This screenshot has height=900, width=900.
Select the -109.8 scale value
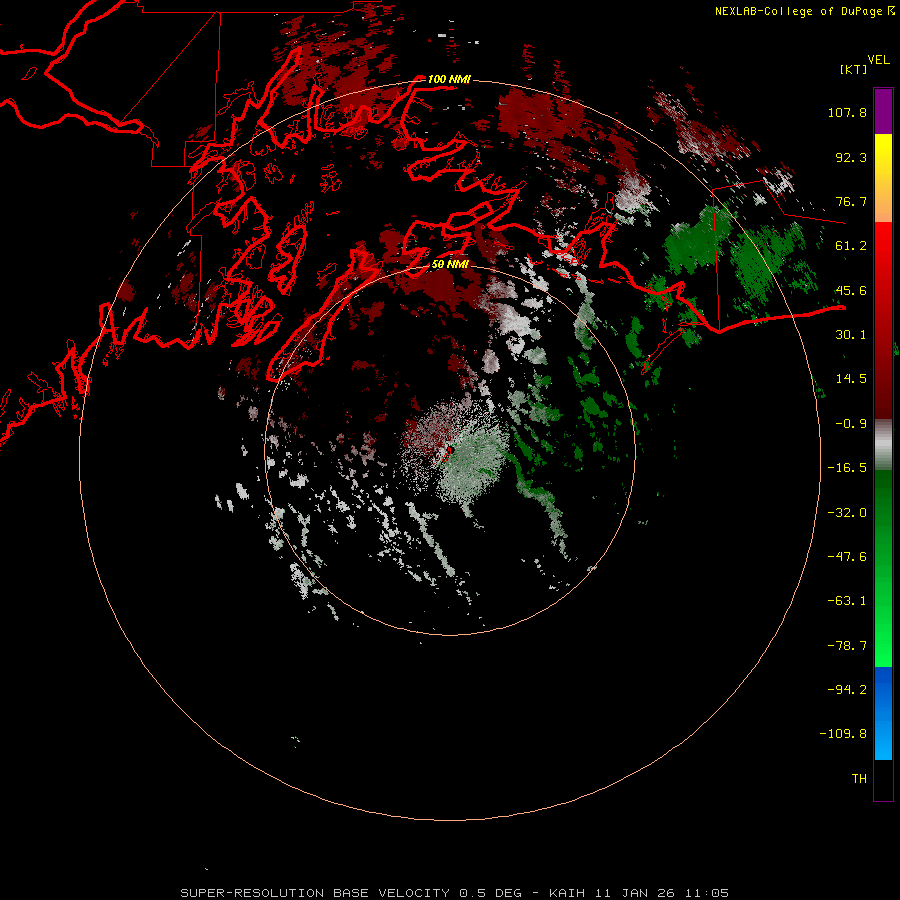843,734
